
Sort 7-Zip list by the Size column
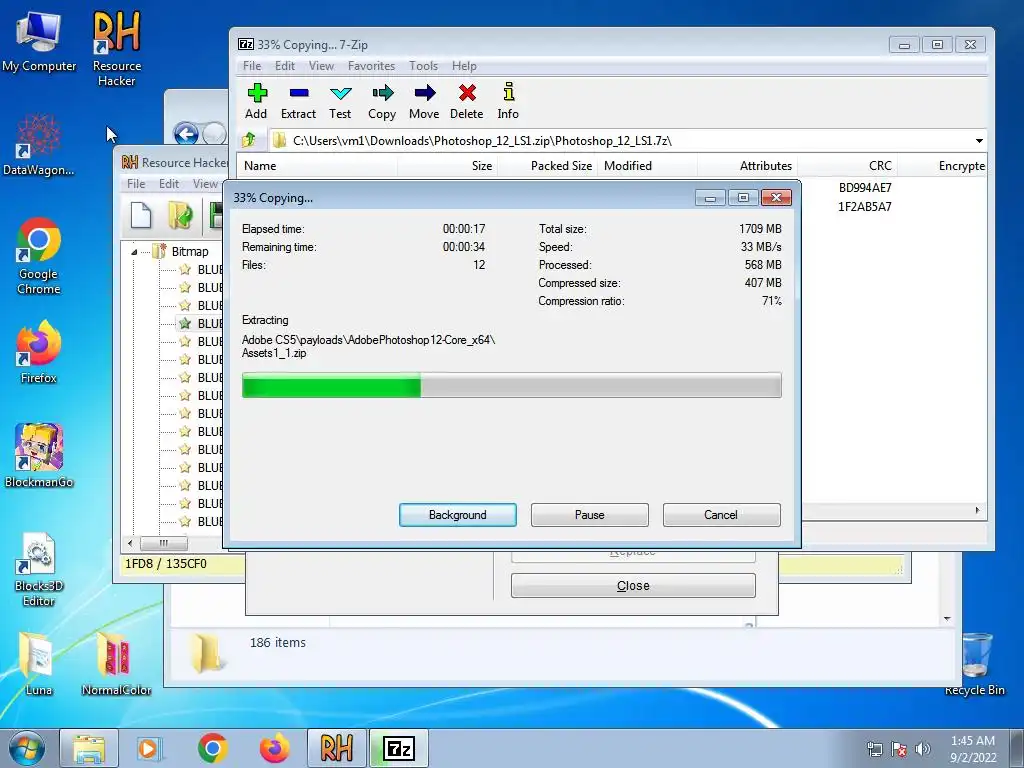tap(447, 166)
